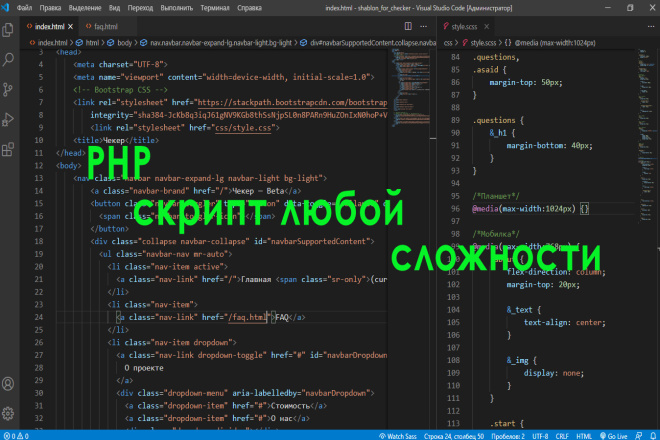Open the Manage gear icon
The width and height of the screenshot is (660, 440).
8,413
